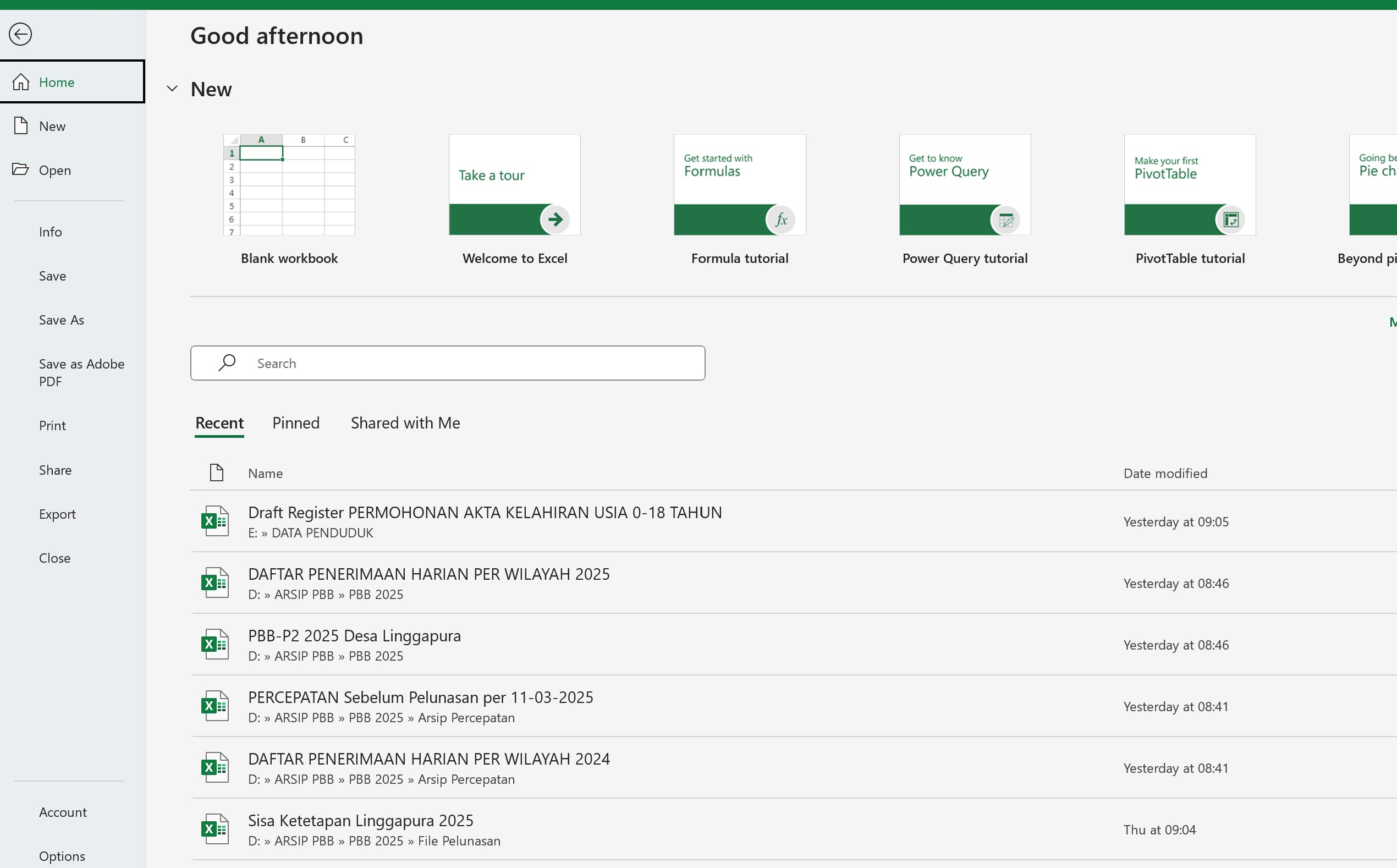Open DAFTAR PENERIMAAN HARIAN PER WILAYAH 2025
Viewport: 1397px width, 868px height.
tap(794, 583)
